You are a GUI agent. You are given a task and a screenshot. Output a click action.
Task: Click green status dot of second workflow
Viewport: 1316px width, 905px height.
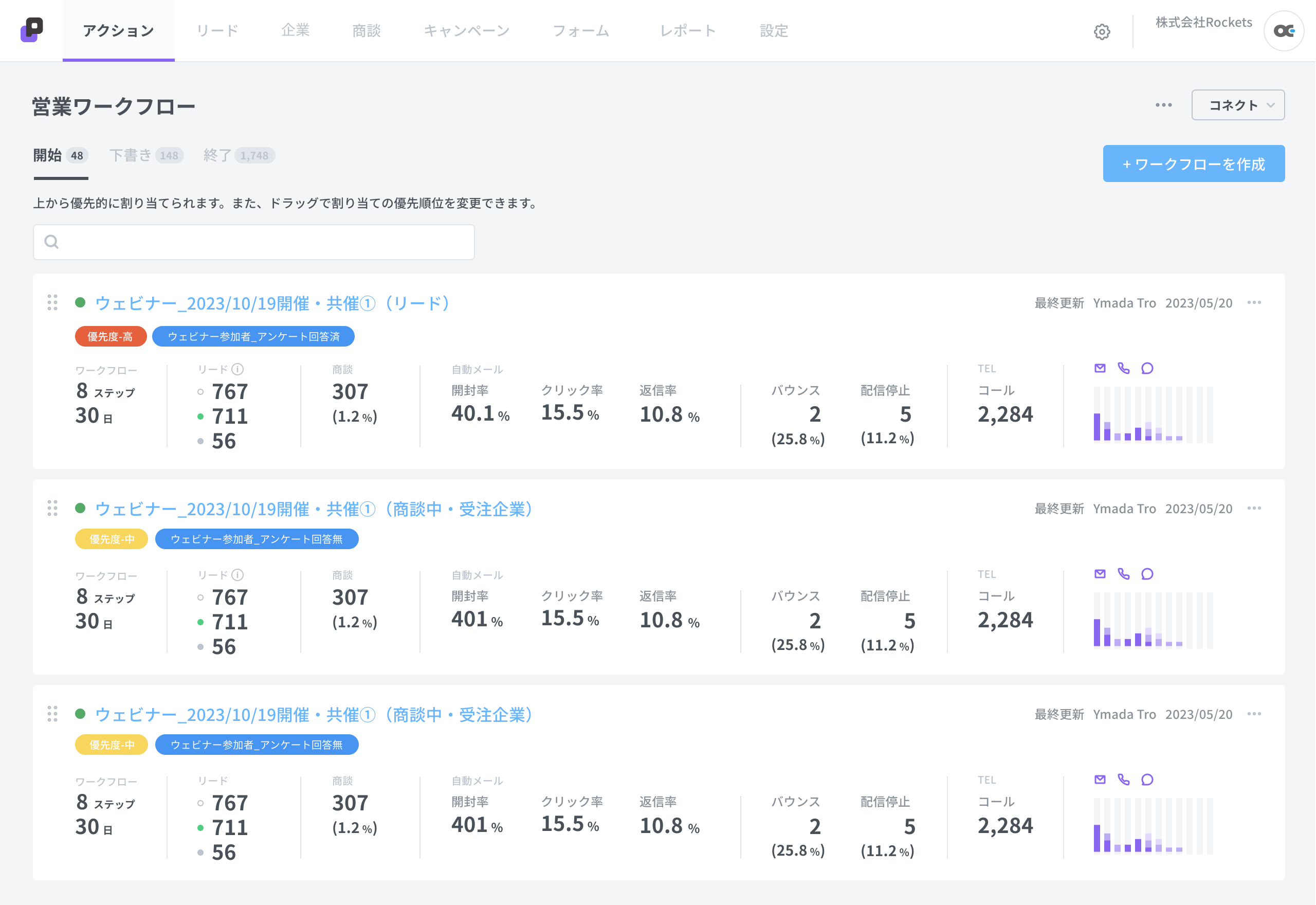(81, 509)
